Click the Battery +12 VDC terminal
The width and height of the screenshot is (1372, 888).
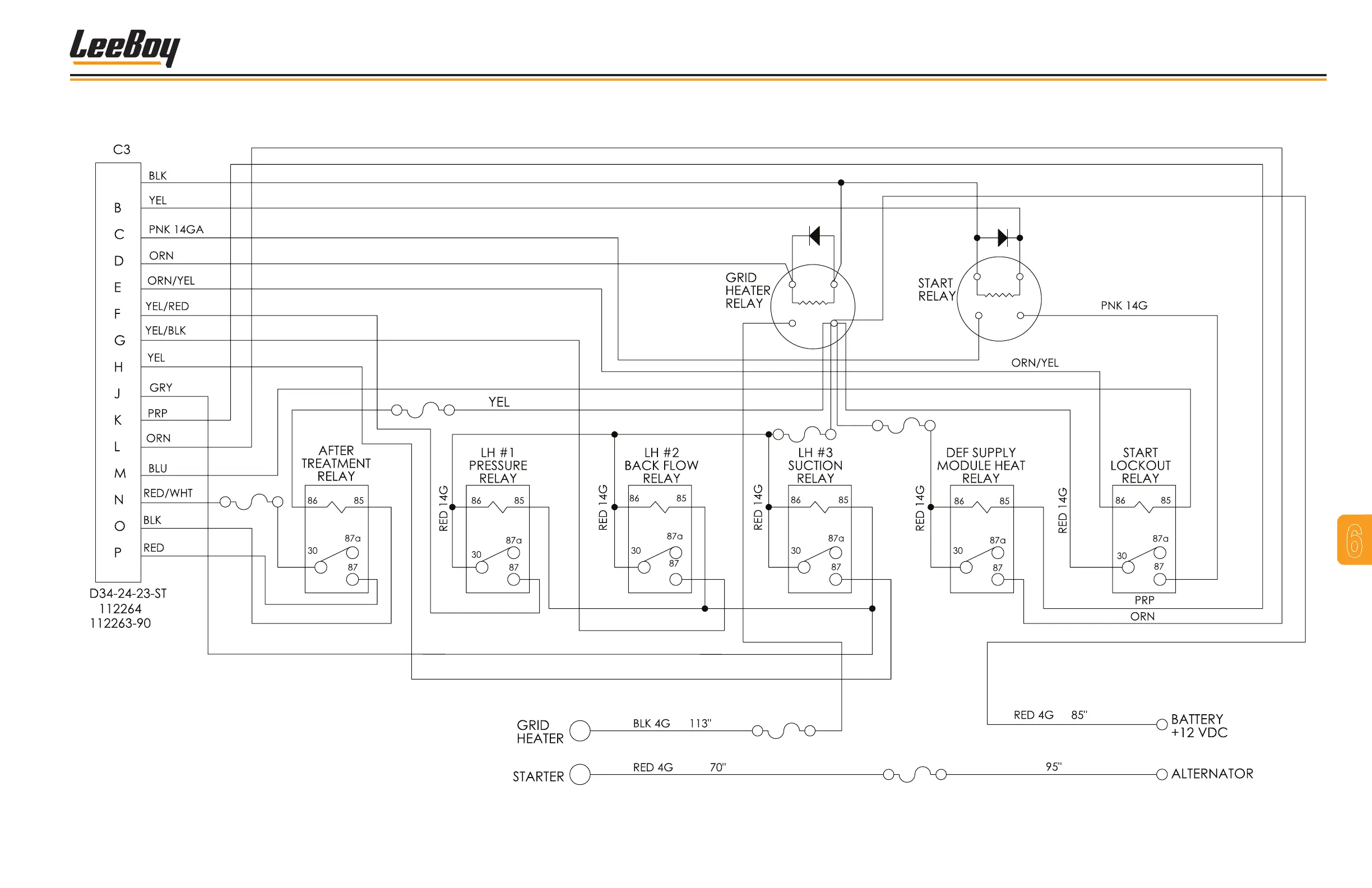[1162, 724]
